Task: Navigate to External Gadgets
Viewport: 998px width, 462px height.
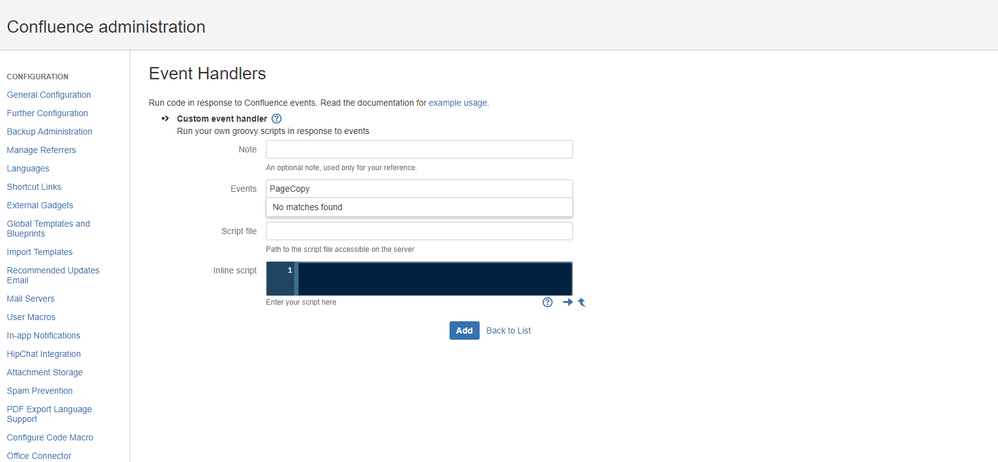Action: [x=39, y=206]
